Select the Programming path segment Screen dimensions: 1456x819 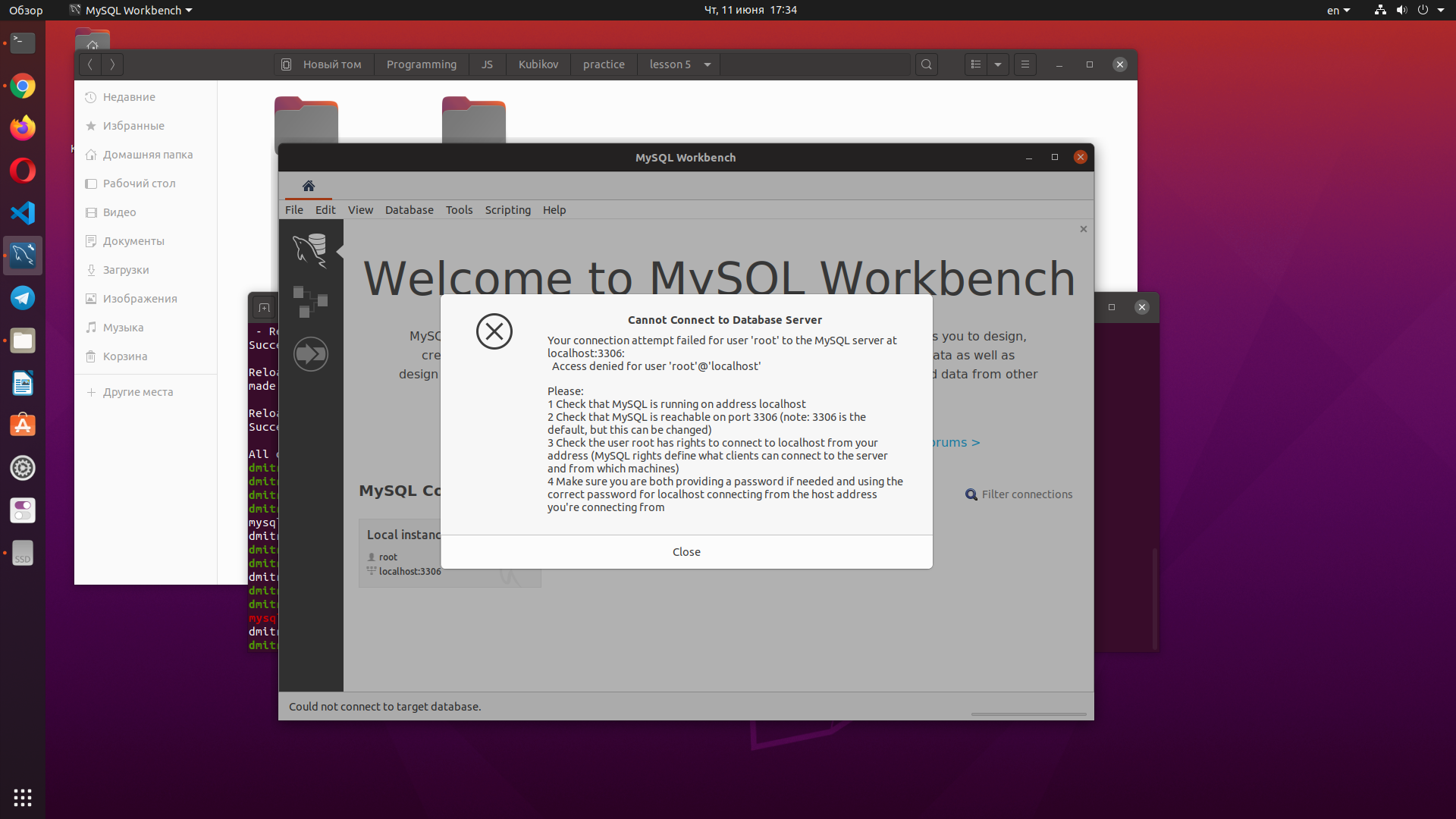(x=422, y=64)
